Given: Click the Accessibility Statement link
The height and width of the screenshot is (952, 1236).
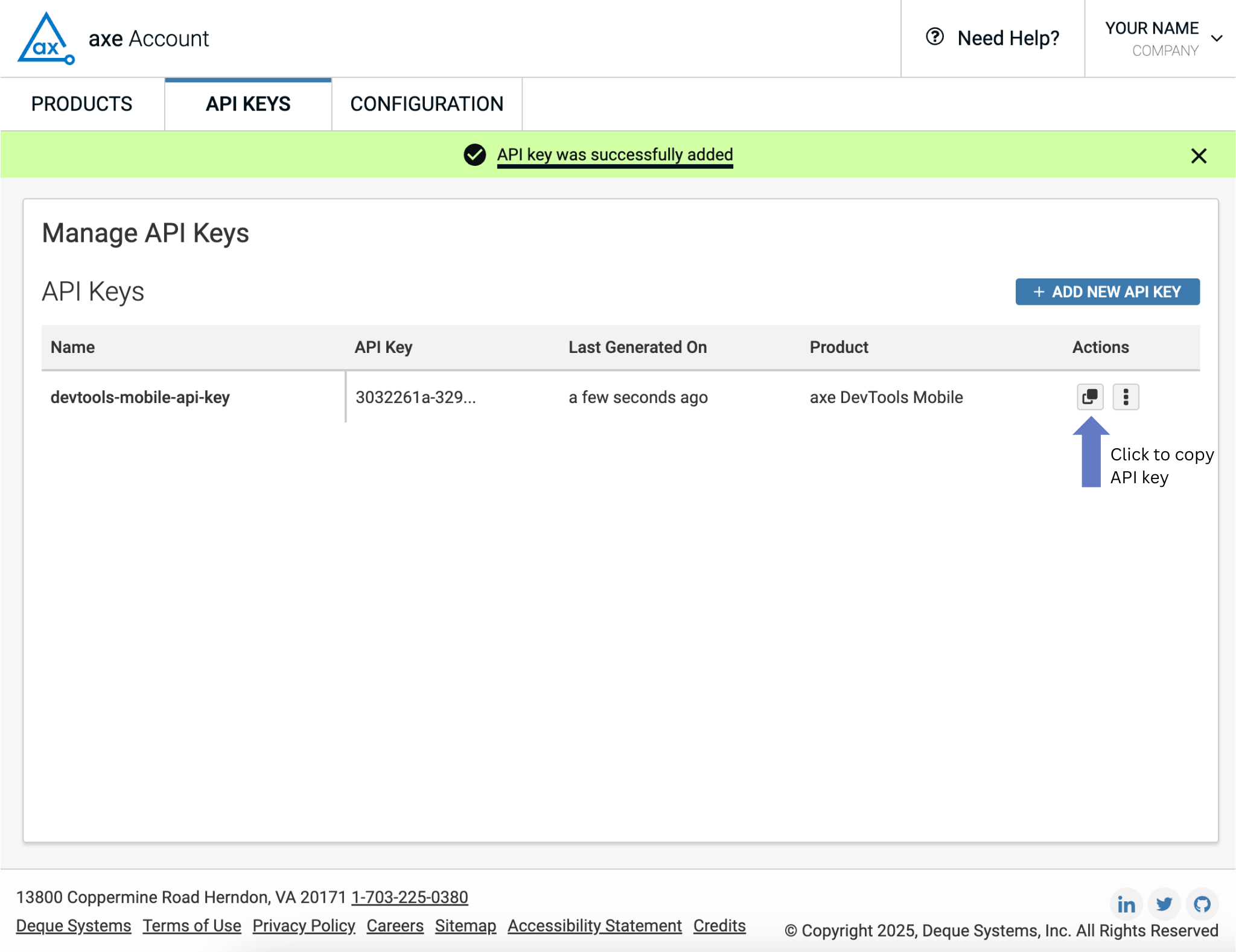Looking at the screenshot, I should tap(594, 925).
